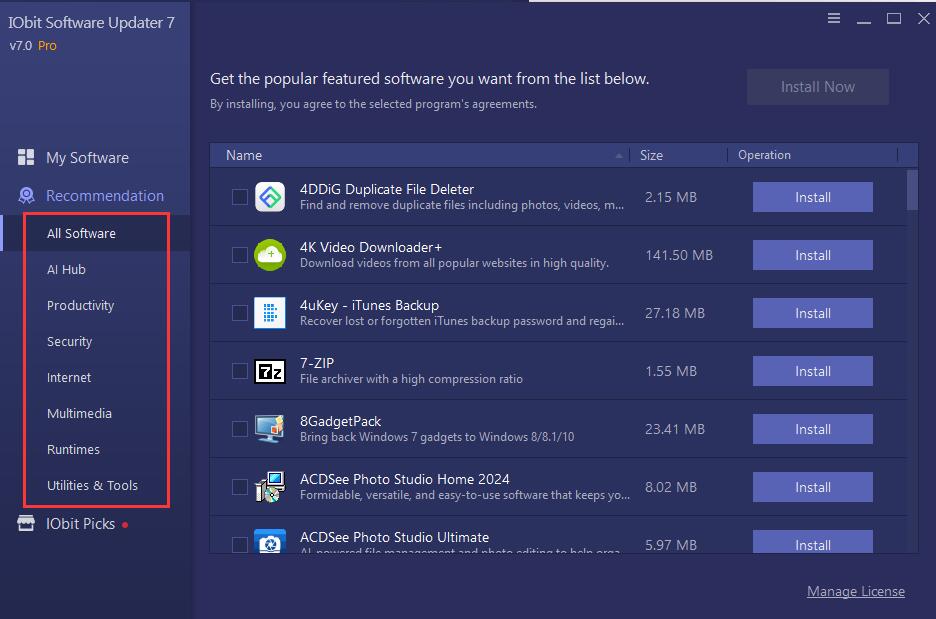936x619 pixels.
Task: Check ACDSee Photo Studio Home 2024 checkbox
Action: (x=239, y=487)
